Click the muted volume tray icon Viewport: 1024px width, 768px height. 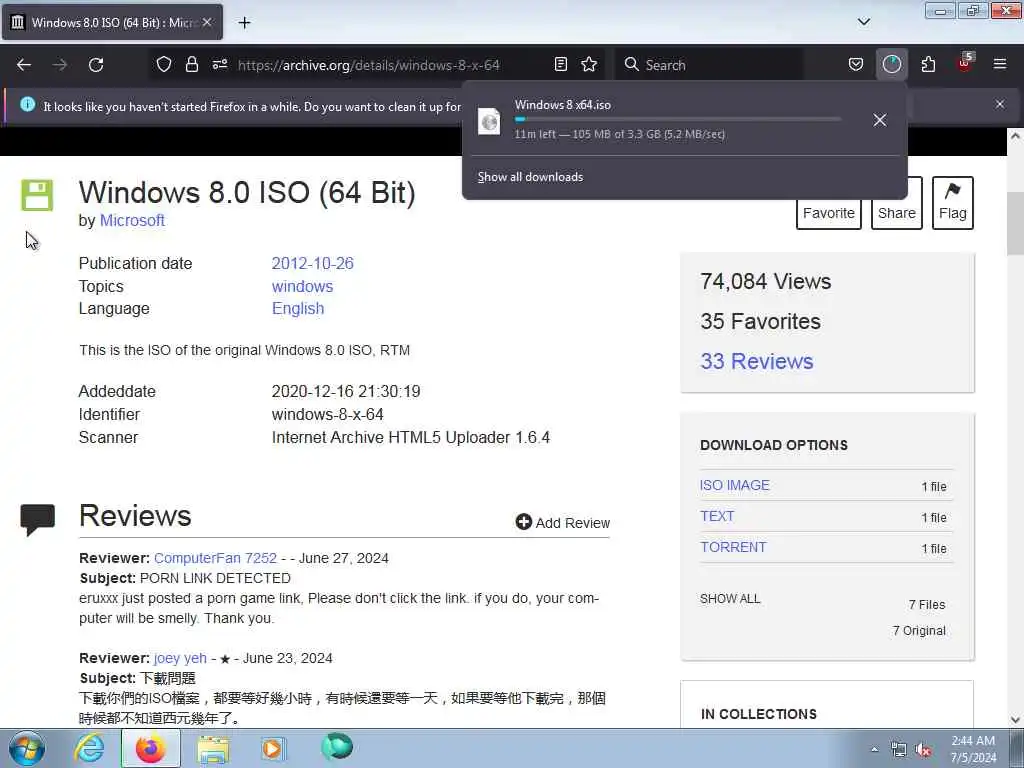(x=923, y=750)
